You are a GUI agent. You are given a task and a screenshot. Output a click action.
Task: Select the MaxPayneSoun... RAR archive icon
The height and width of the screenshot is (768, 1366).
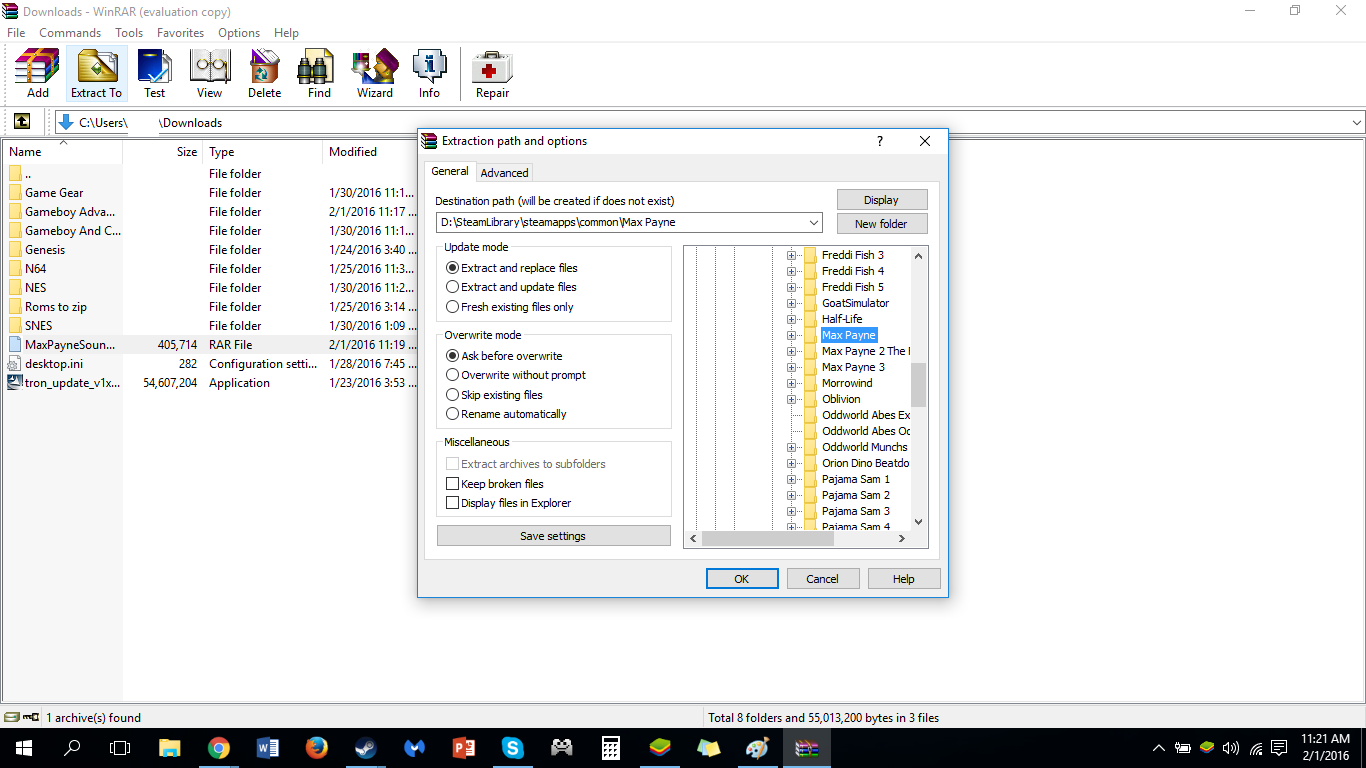15,344
